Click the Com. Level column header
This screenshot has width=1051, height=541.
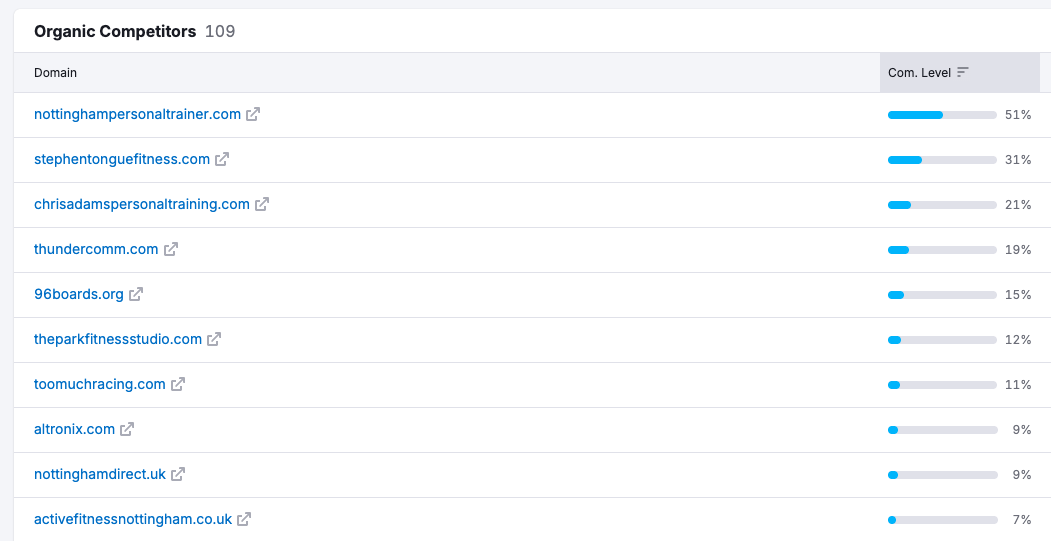[x=920, y=73]
